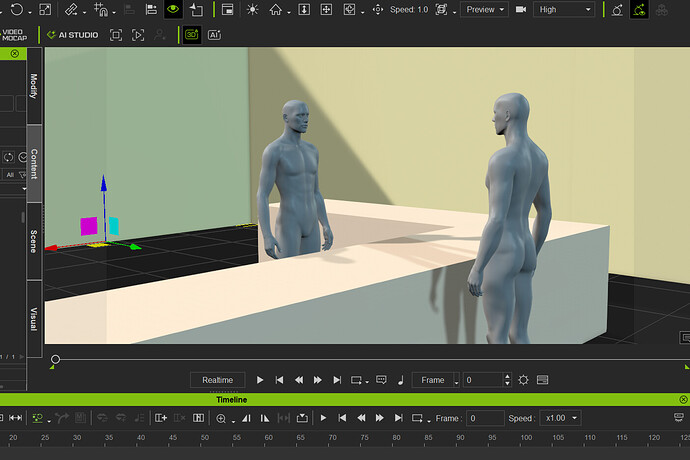The width and height of the screenshot is (690, 460).
Task: Switch to the Visual tab
Action: (34, 319)
